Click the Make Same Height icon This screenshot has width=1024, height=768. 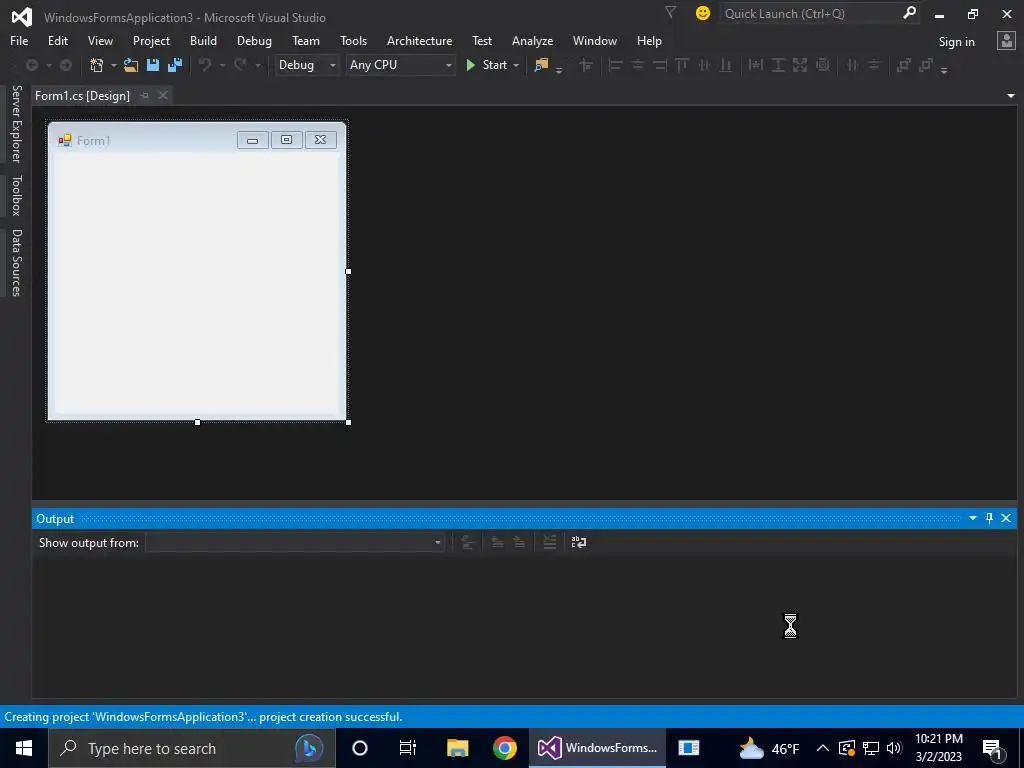pos(778,65)
